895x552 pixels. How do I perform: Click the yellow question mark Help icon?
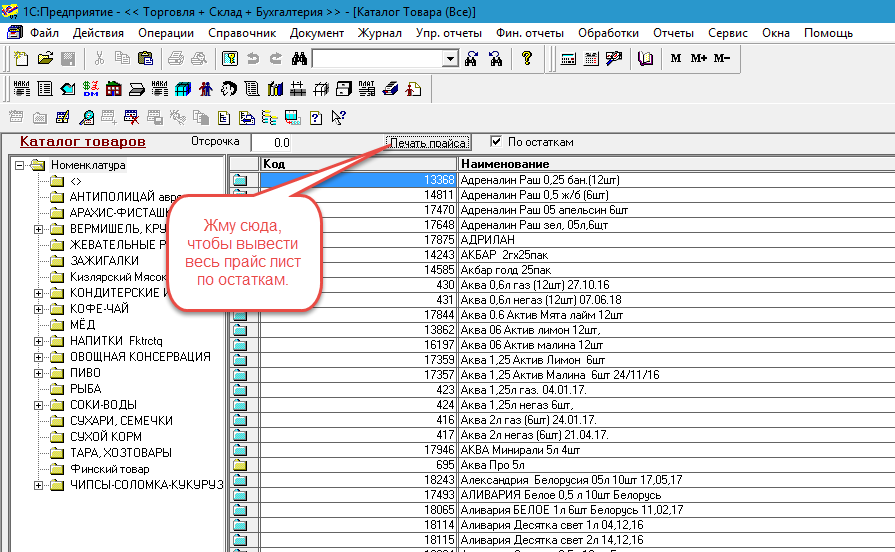527,58
